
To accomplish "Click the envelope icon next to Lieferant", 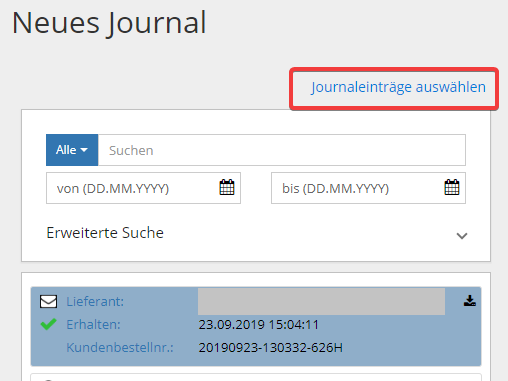I will (x=48, y=301).
